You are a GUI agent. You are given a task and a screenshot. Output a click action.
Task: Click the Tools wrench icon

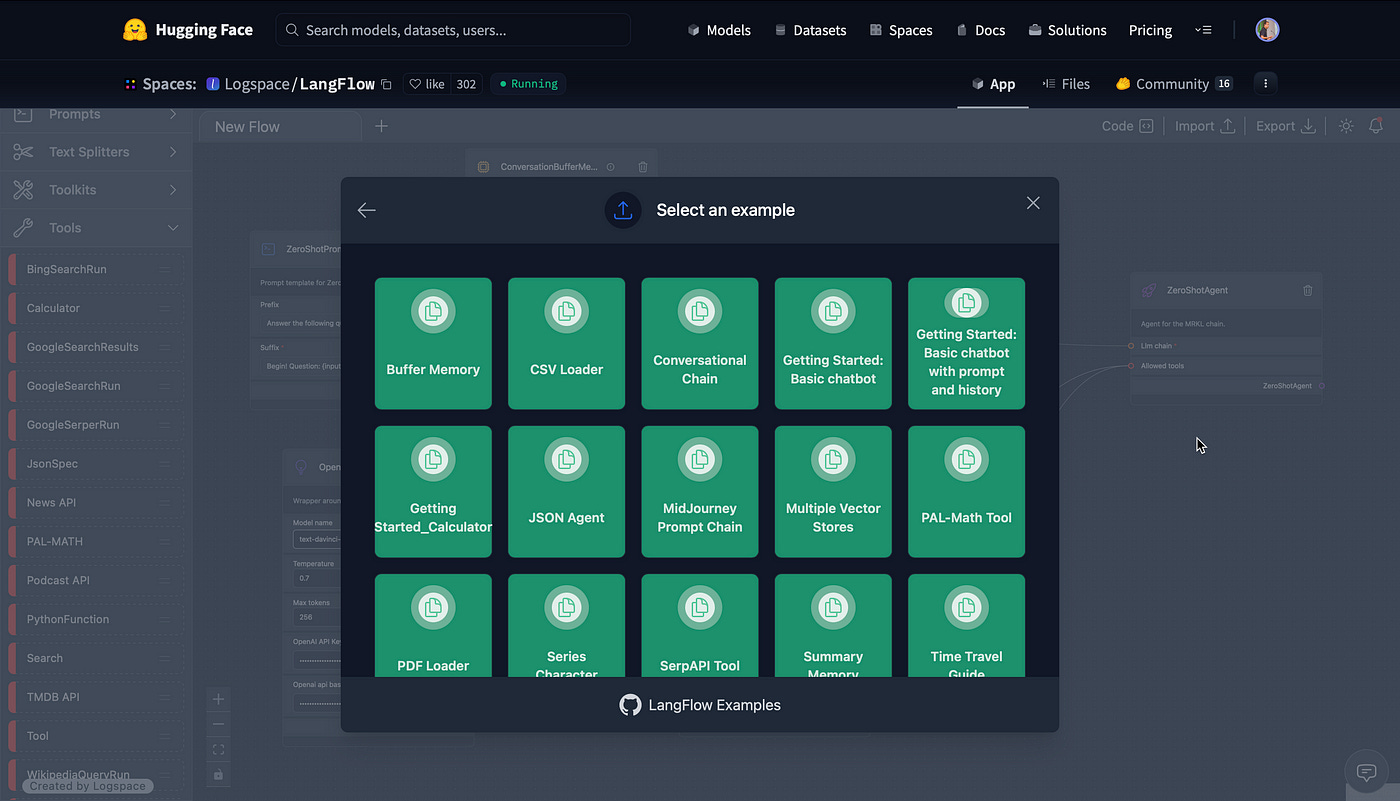click(23, 228)
